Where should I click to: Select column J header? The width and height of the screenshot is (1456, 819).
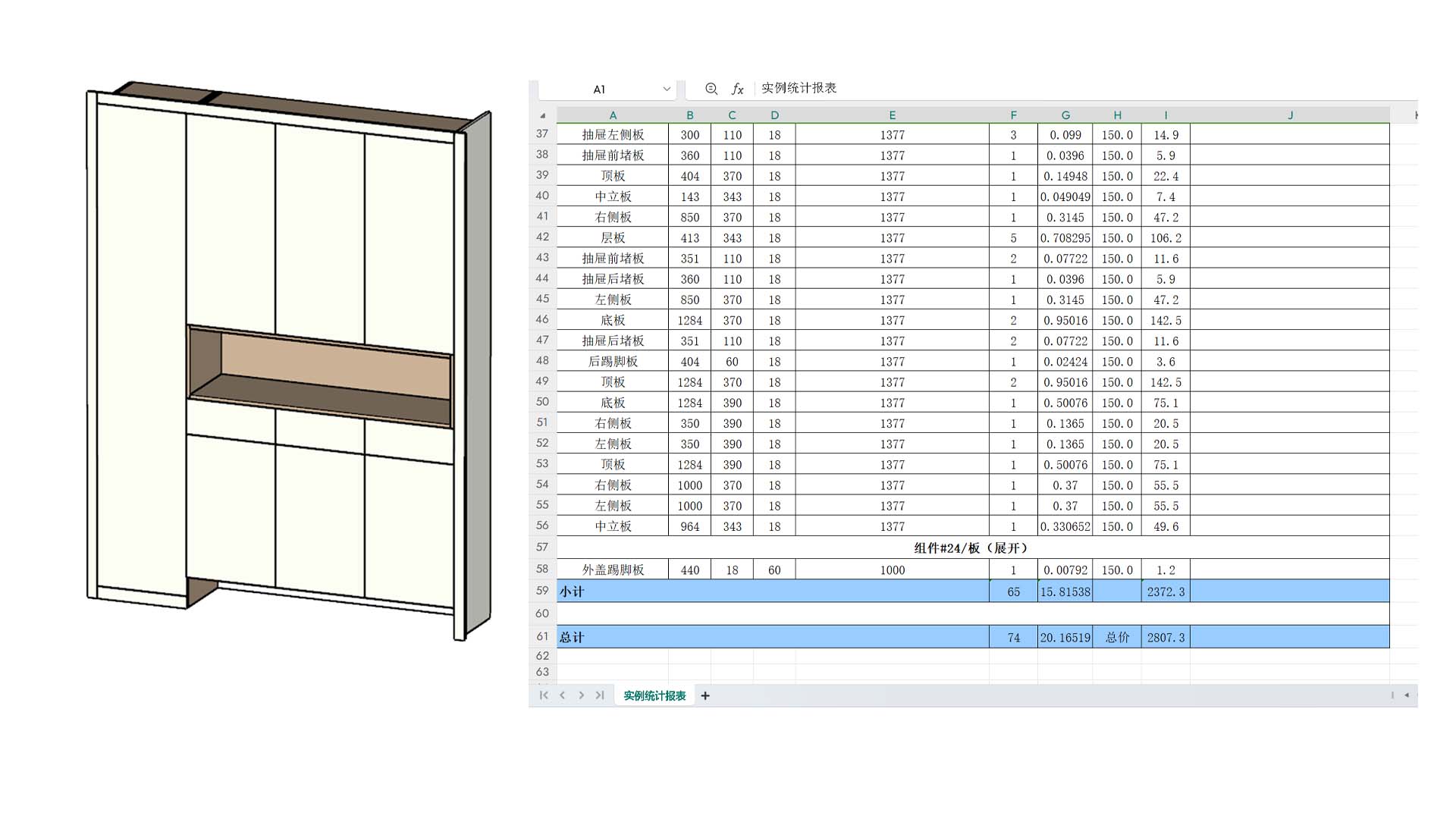tap(1289, 115)
